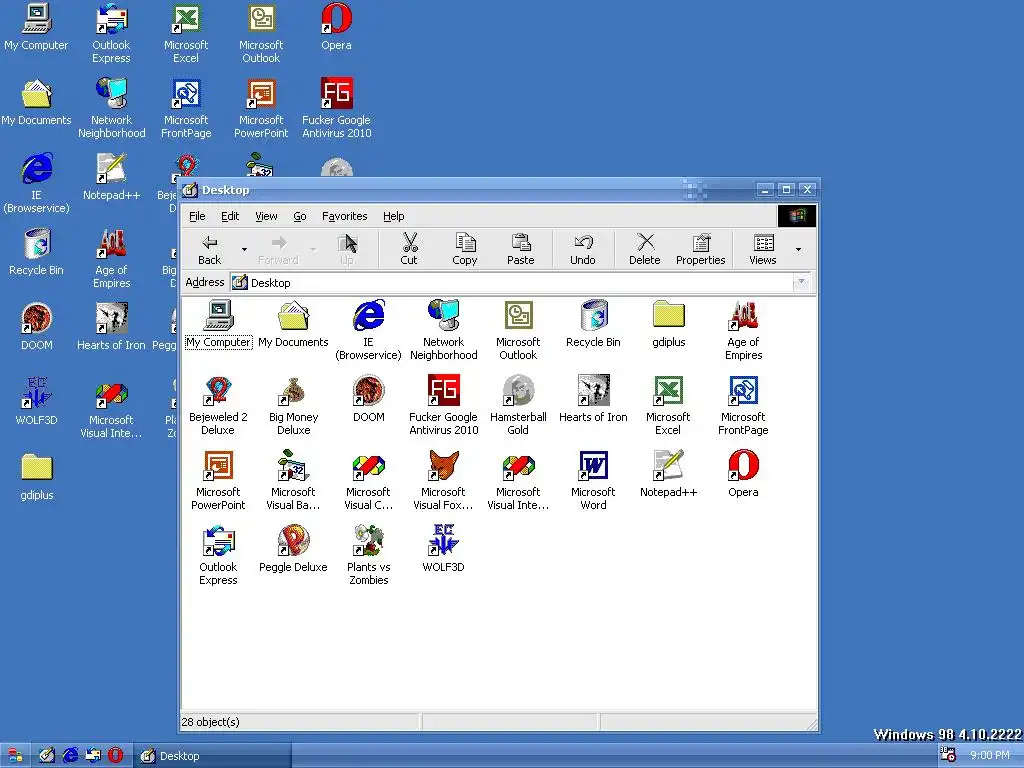Viewport: 1024px width, 768px height.
Task: Click the Desktop taskbar button
Action: tap(214, 756)
